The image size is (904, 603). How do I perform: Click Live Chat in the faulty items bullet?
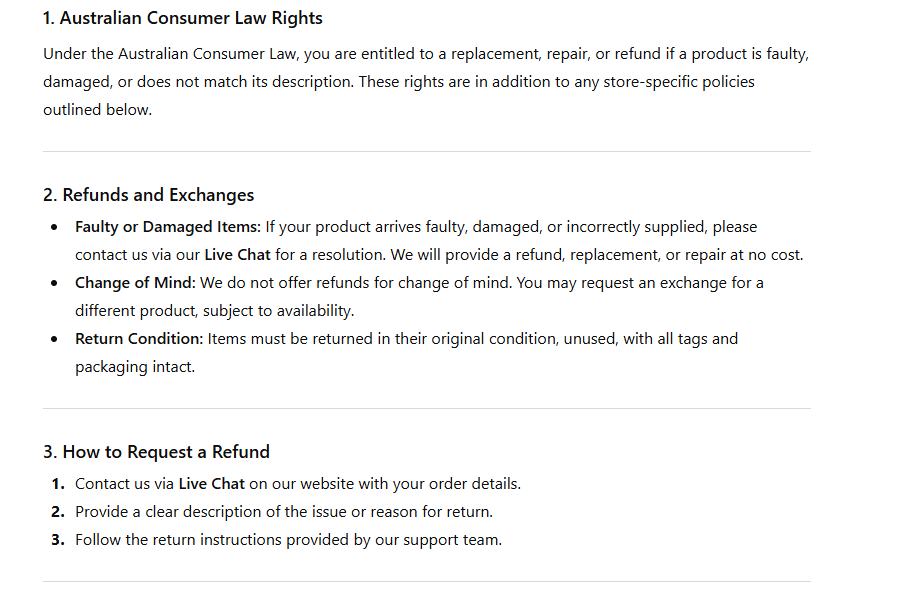238,255
